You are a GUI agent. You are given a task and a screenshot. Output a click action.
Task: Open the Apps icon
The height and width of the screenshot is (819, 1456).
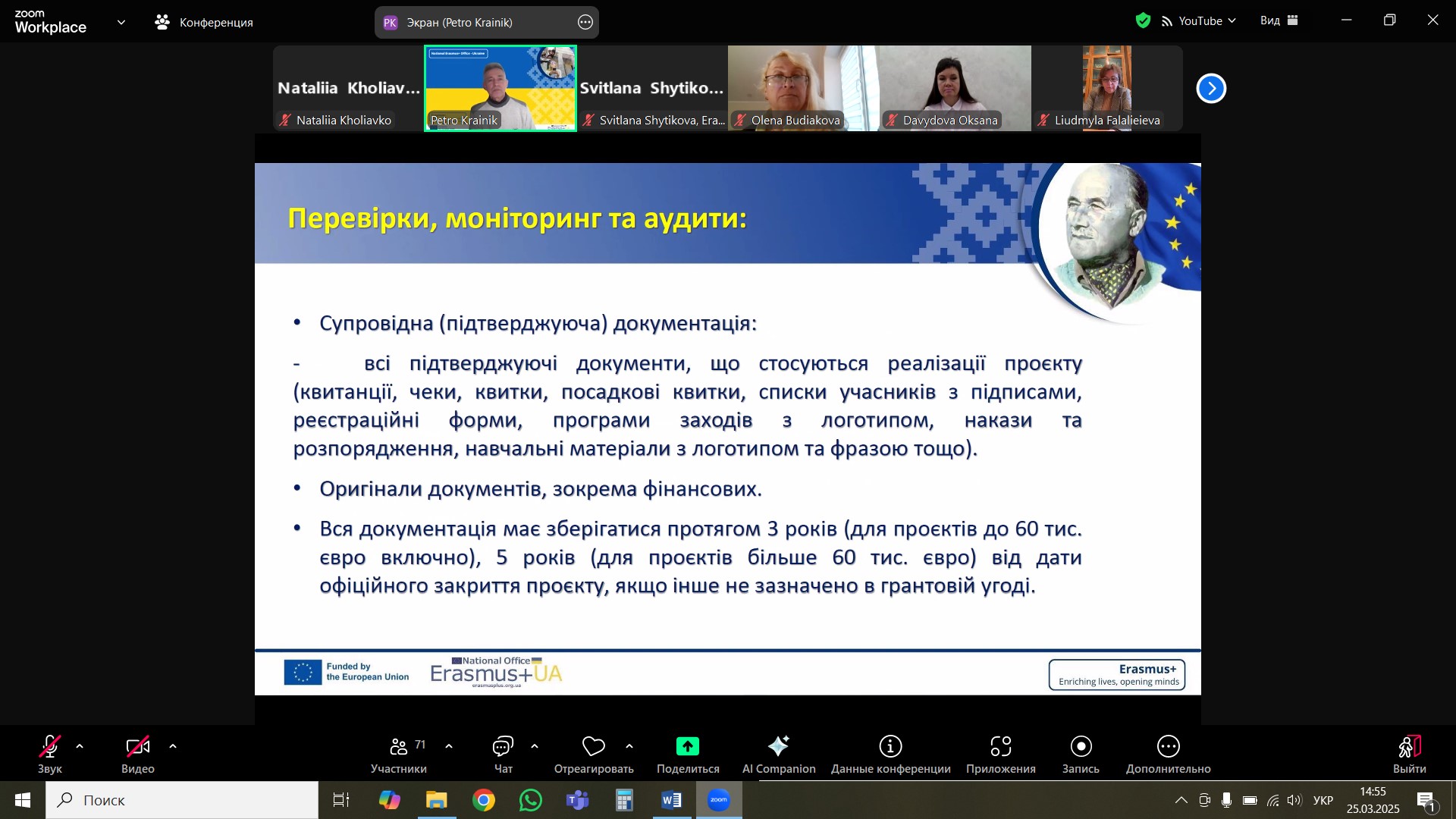tap(1000, 747)
